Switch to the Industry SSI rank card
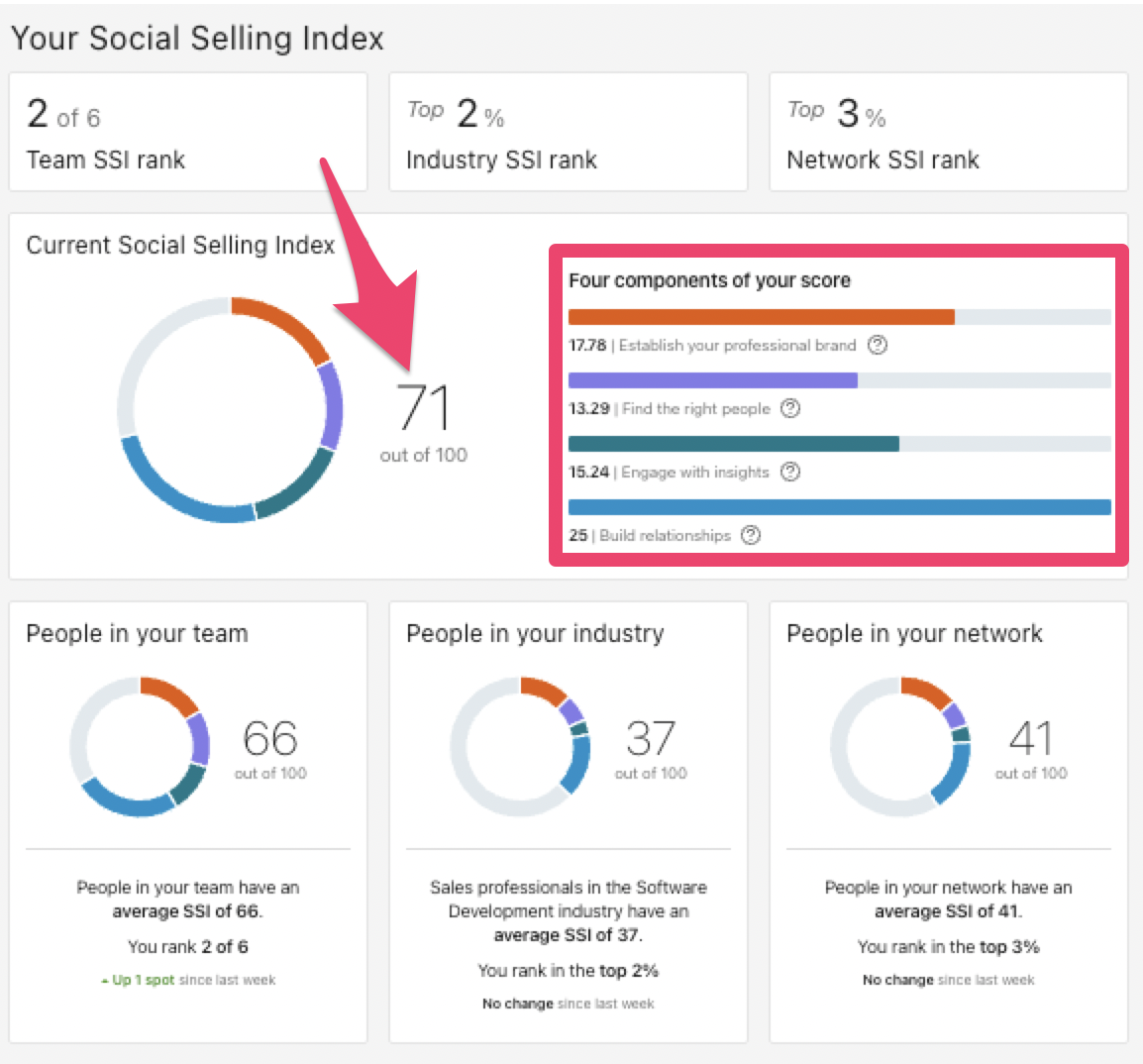The image size is (1143, 1064). (x=568, y=132)
